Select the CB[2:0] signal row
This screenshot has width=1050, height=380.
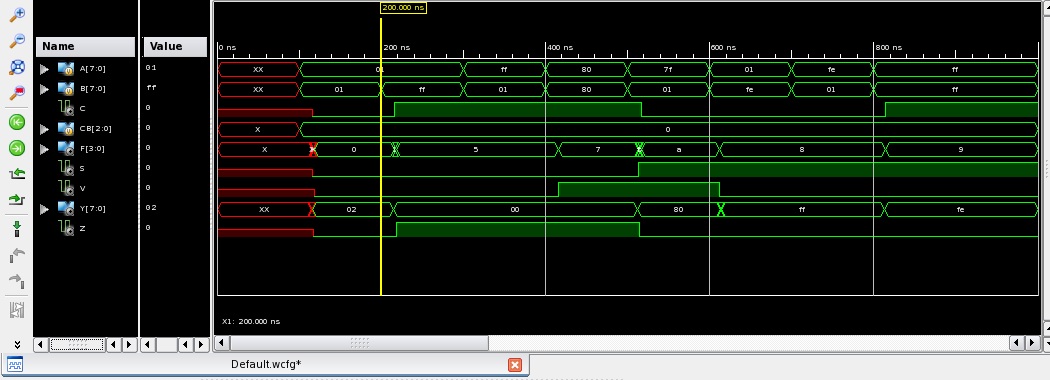click(86, 128)
